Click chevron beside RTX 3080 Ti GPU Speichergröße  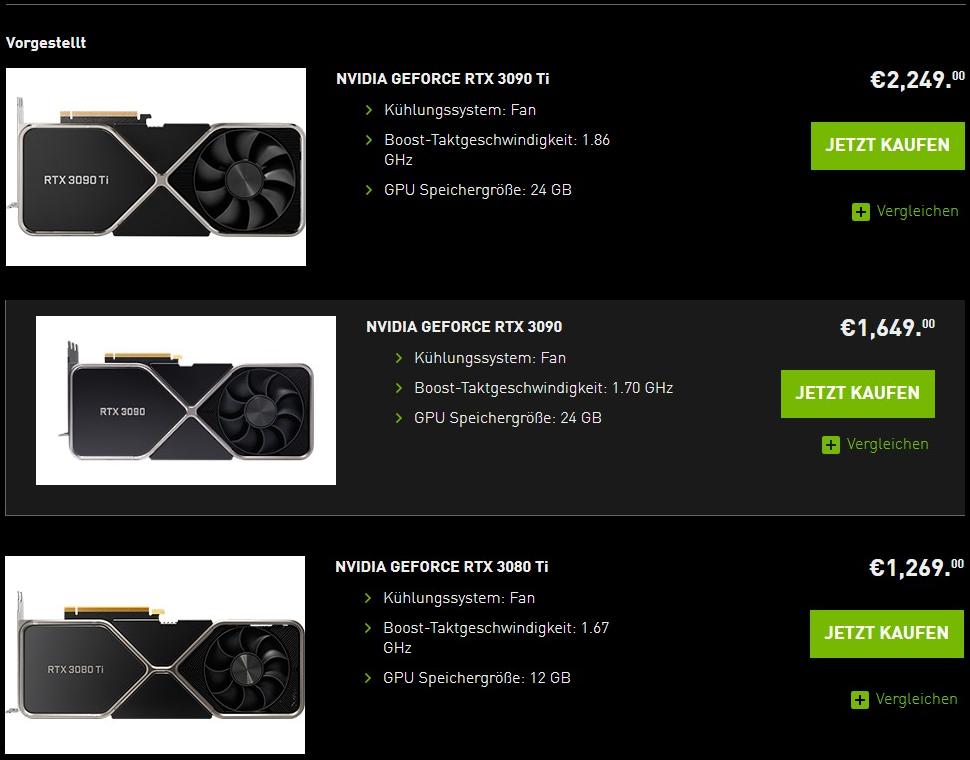pos(368,678)
